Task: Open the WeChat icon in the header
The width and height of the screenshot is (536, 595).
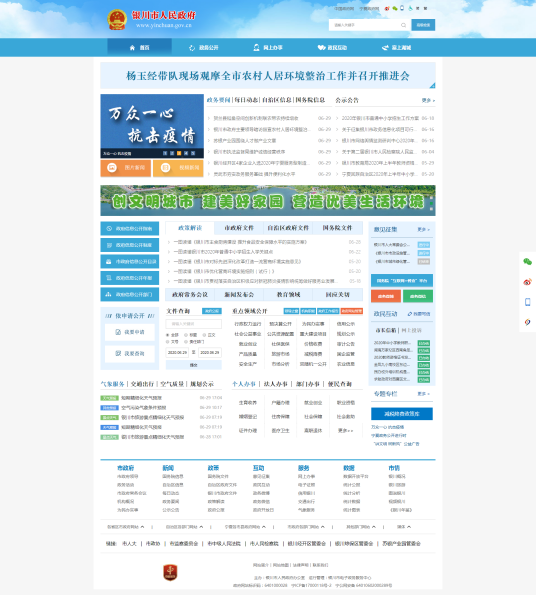Action: tap(395, 8)
